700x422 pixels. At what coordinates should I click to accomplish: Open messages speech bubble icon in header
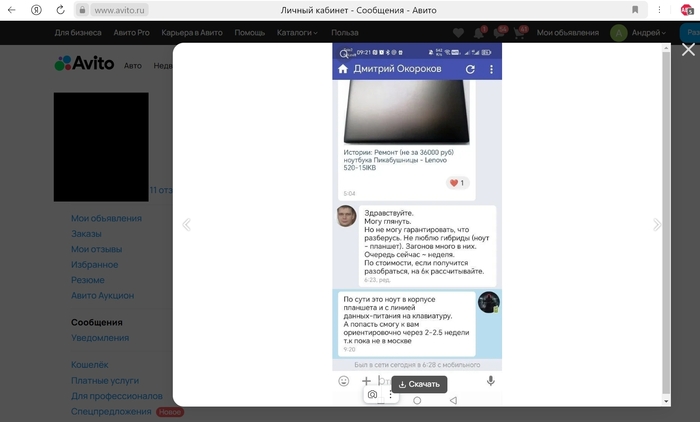tap(499, 33)
